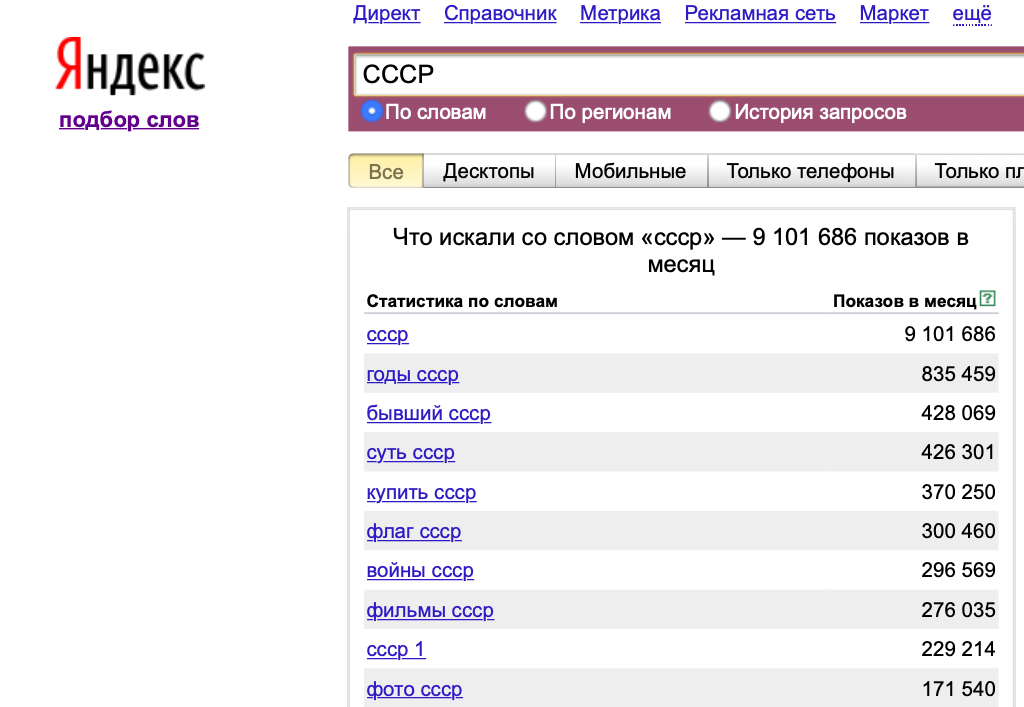Open the флаг ссср keyword link
Image resolution: width=1024 pixels, height=707 pixels.
414,532
